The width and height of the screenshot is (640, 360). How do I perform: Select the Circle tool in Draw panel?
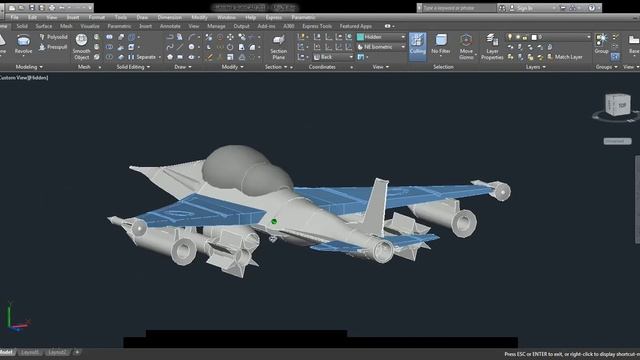coord(191,47)
